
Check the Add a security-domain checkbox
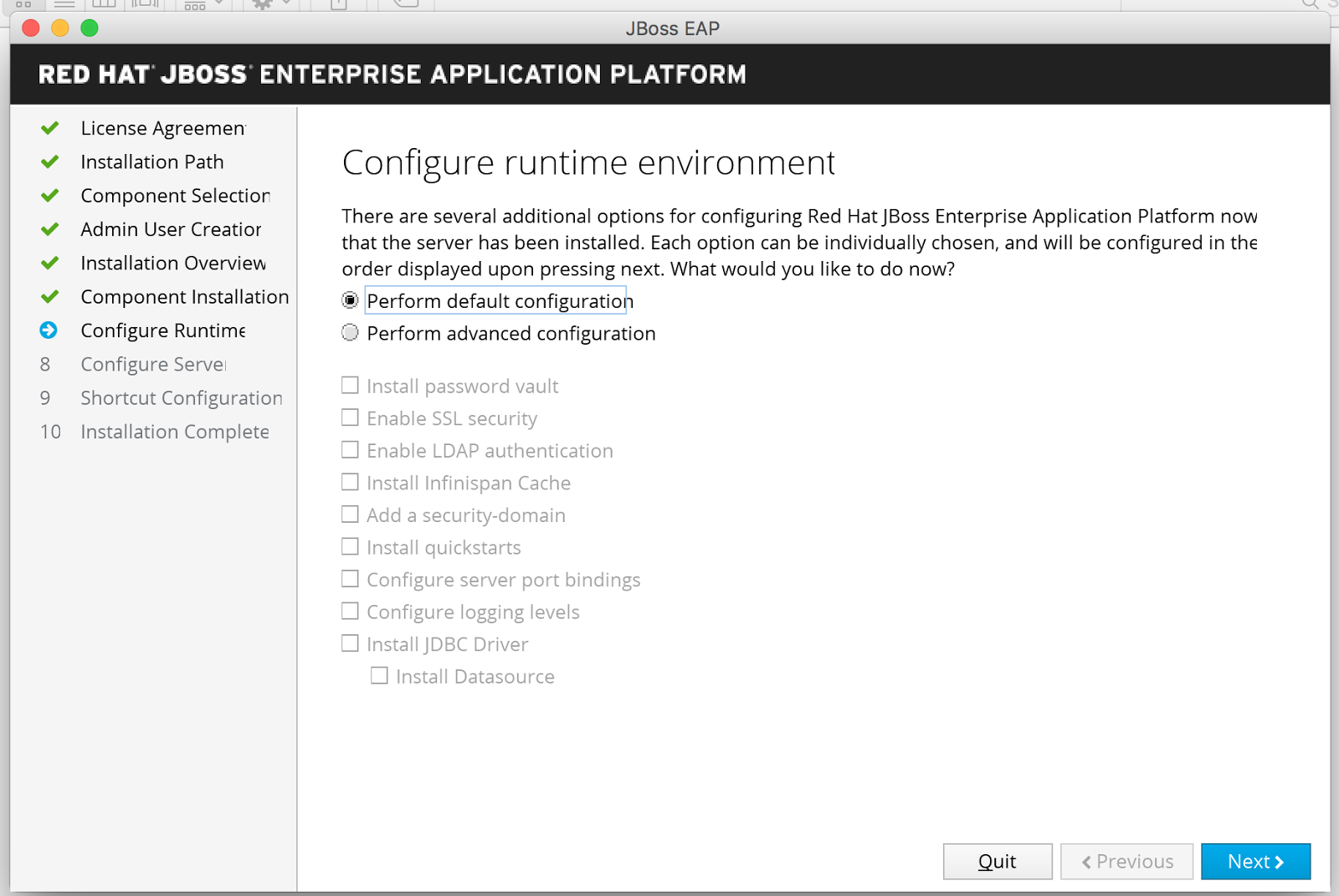coord(350,515)
